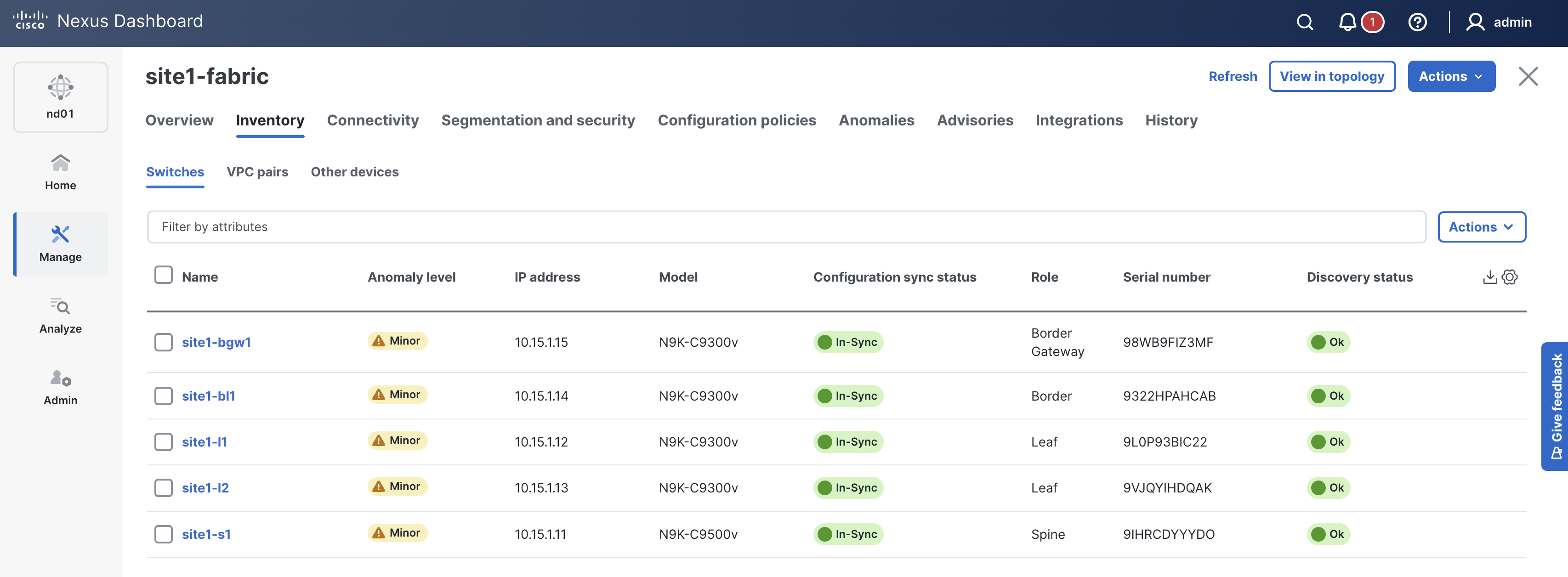Open the admin user menu
The width and height of the screenshot is (1568, 577).
pos(1499,23)
